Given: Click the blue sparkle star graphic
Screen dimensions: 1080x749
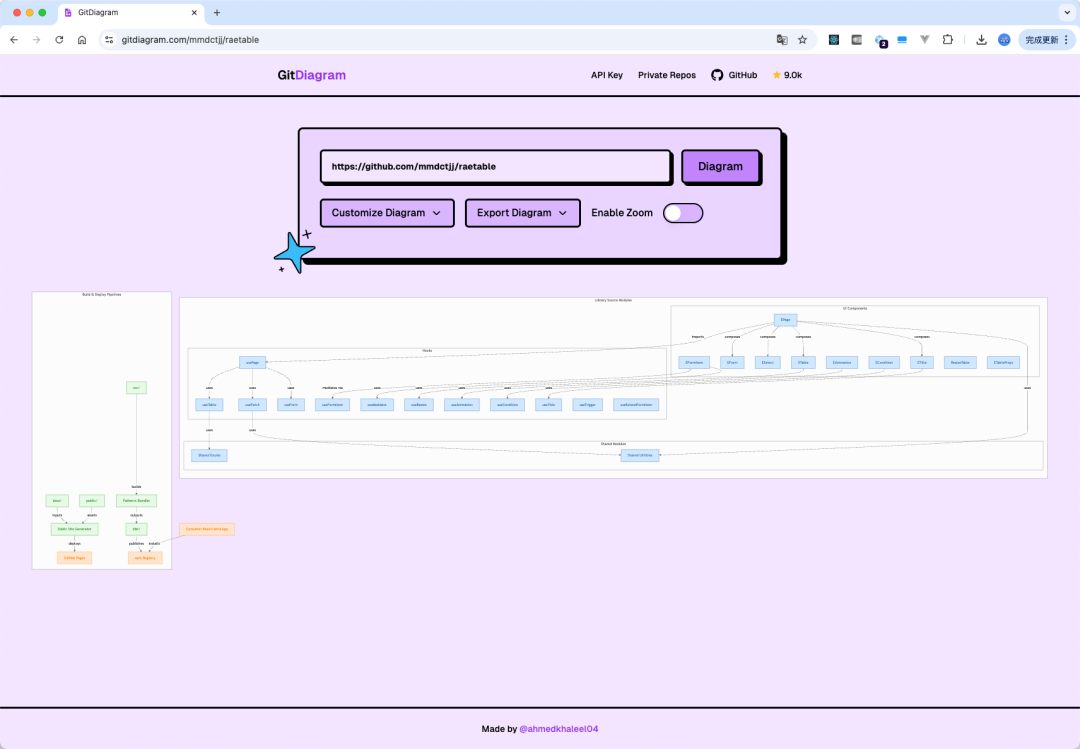Looking at the screenshot, I should [x=294, y=252].
